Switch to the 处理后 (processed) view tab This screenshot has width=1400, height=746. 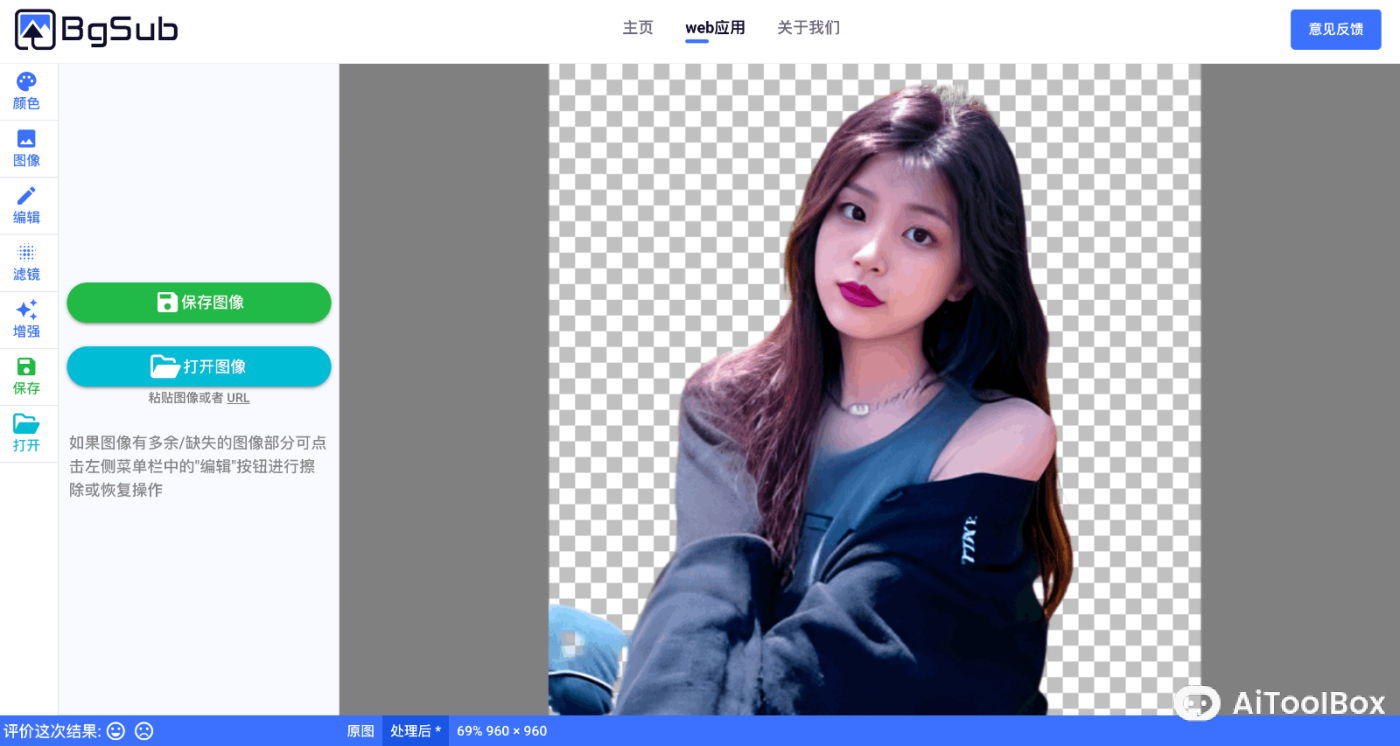(x=415, y=731)
